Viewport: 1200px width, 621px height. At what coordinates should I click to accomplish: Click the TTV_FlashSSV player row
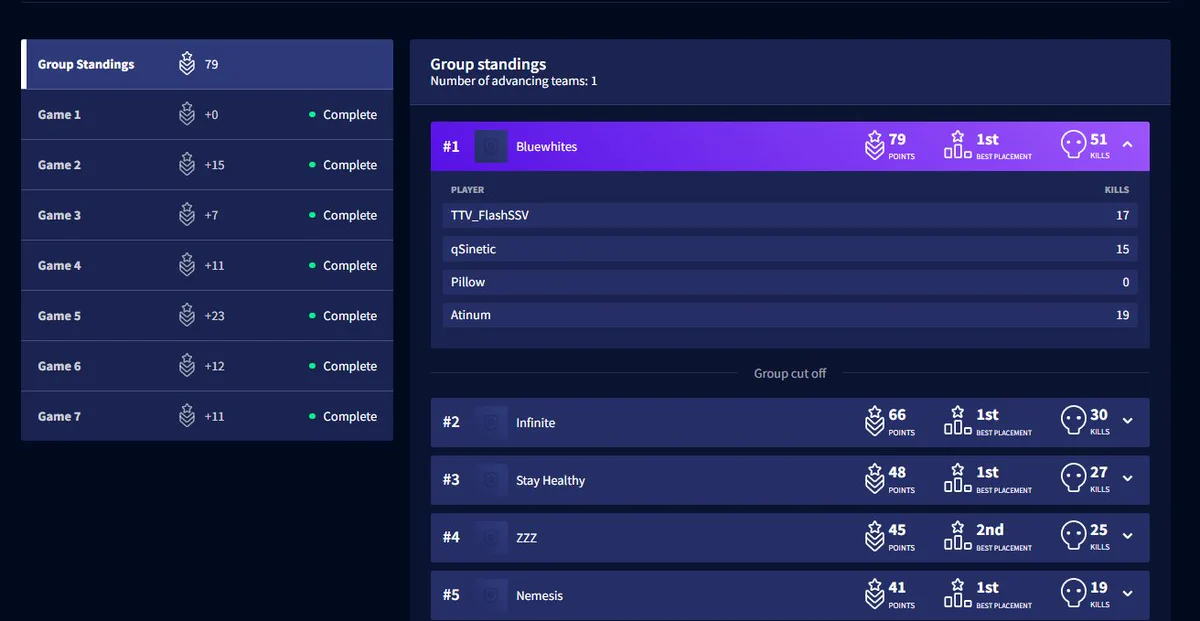tap(790, 215)
